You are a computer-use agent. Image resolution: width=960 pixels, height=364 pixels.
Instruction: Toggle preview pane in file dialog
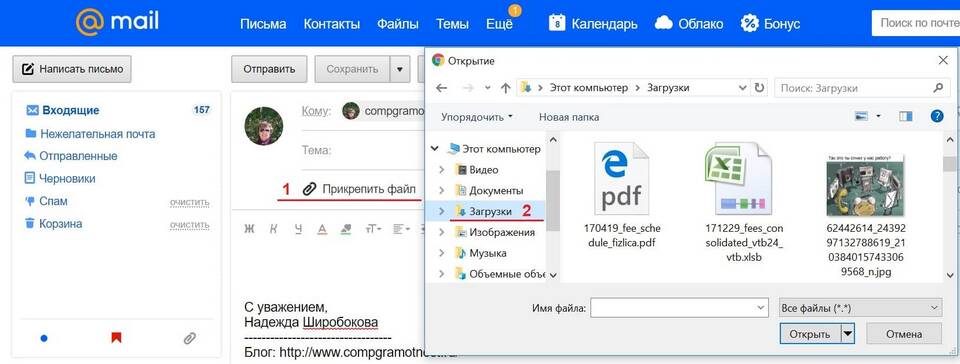906,116
